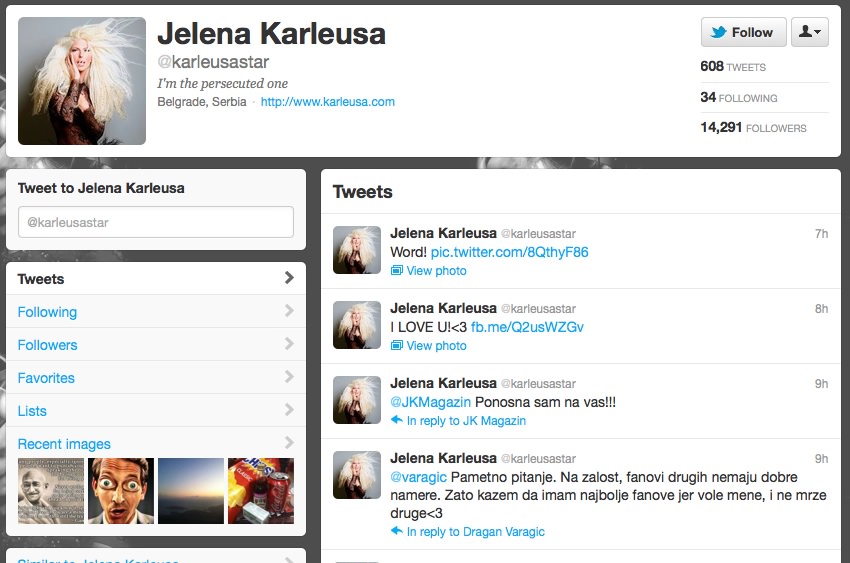
Task: Click avatar icon beside the 'Word!' tweet
Action: 357,250
